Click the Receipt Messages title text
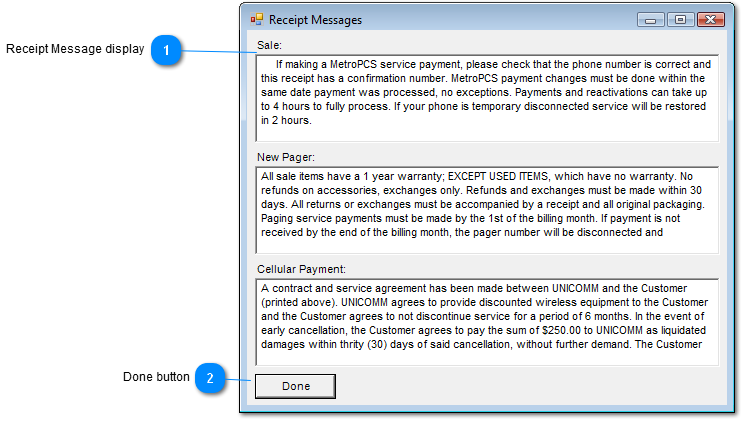Viewport: 748px width, 426px height. click(315, 20)
